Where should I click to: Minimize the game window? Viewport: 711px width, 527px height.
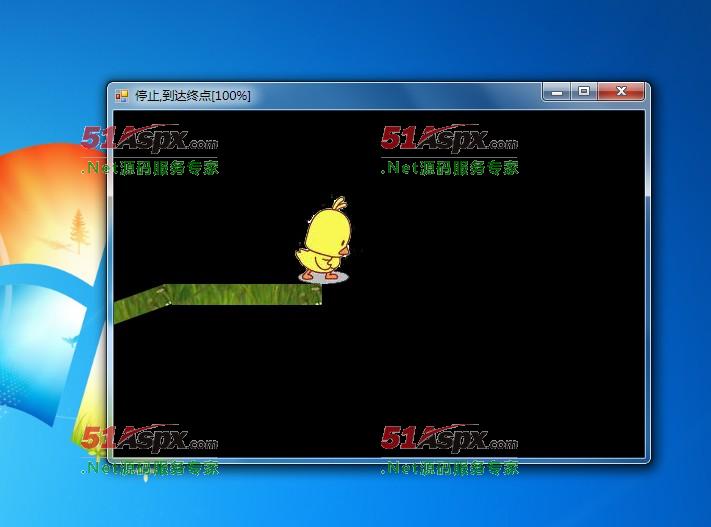(557, 92)
